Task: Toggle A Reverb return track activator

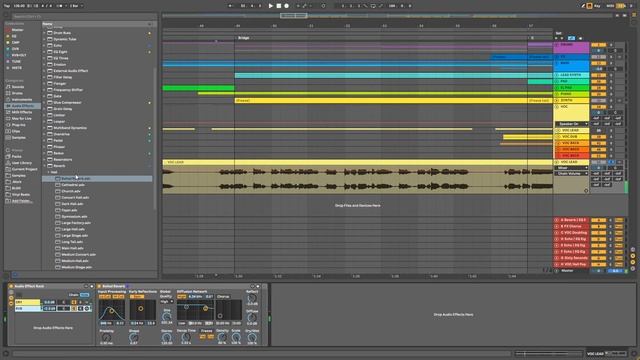Action: click(x=598, y=220)
